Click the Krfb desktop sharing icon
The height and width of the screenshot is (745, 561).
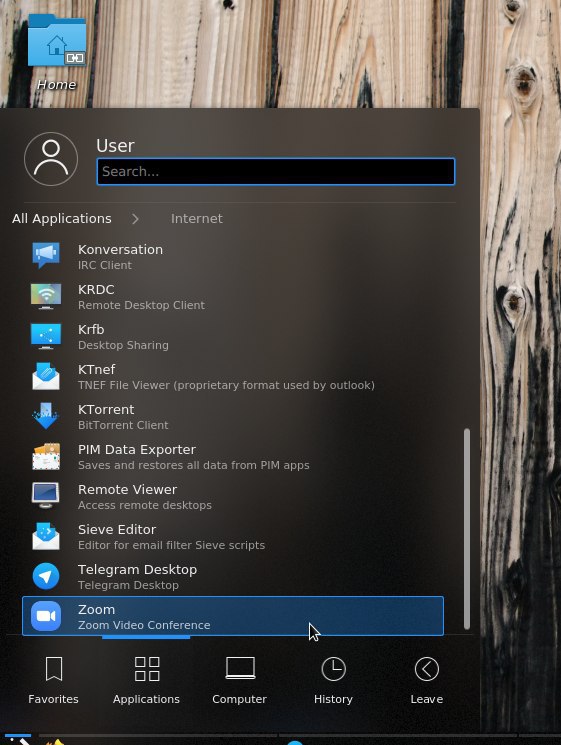click(46, 336)
